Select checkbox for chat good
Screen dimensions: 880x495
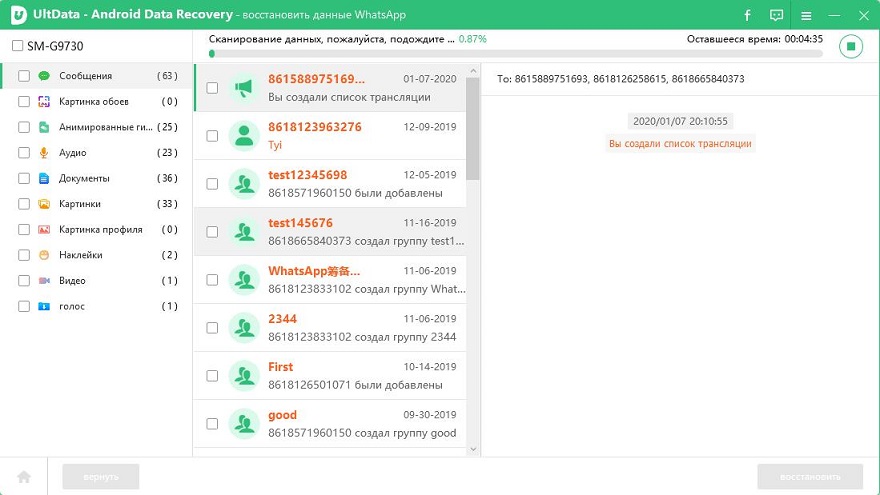[212, 424]
